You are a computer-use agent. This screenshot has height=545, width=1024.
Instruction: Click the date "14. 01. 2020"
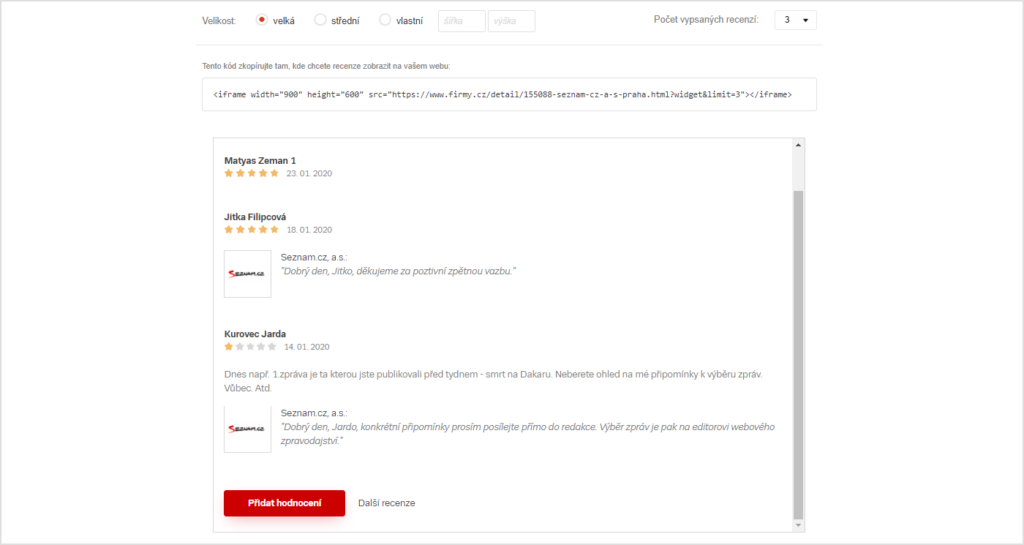point(306,347)
